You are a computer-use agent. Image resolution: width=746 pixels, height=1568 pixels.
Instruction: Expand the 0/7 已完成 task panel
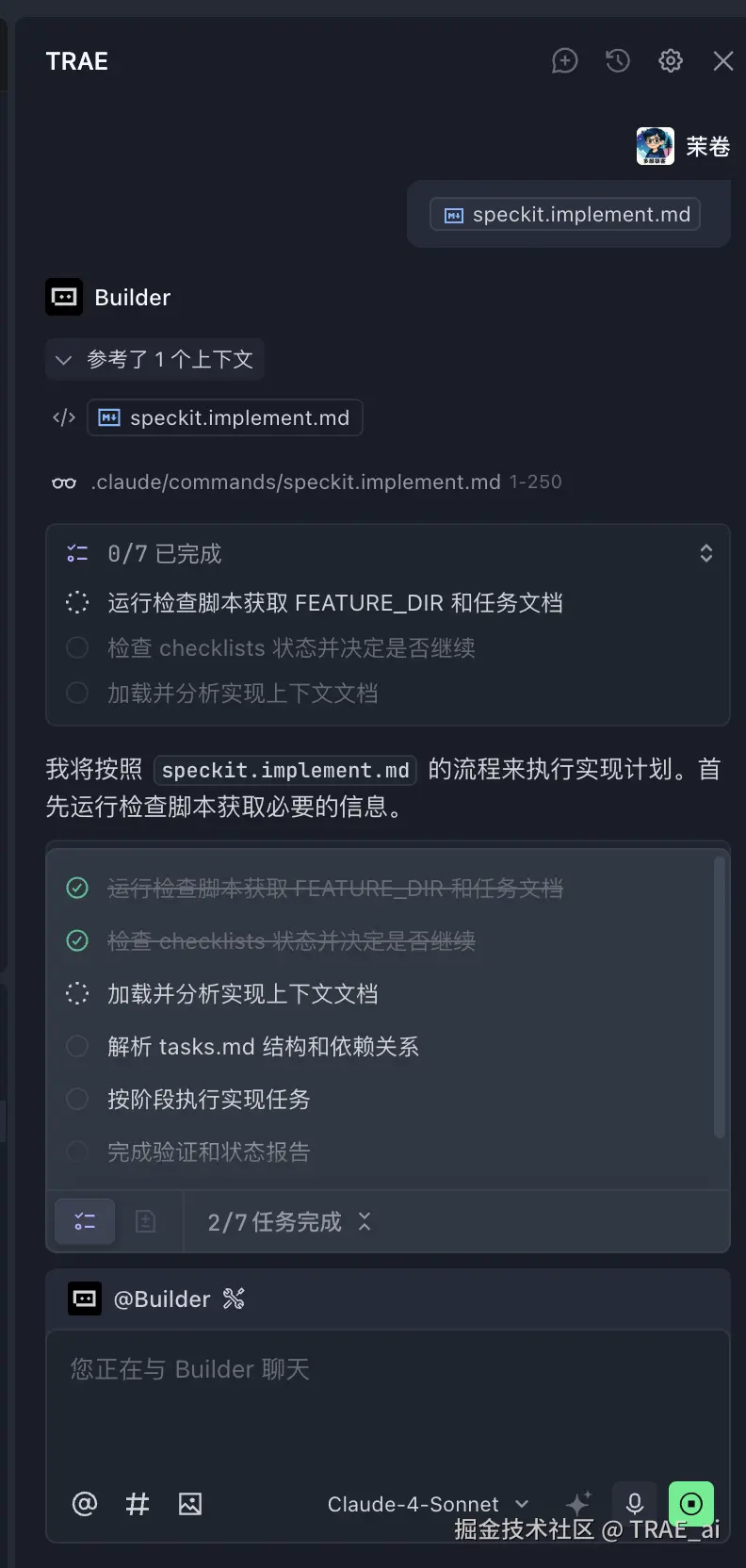click(x=705, y=553)
